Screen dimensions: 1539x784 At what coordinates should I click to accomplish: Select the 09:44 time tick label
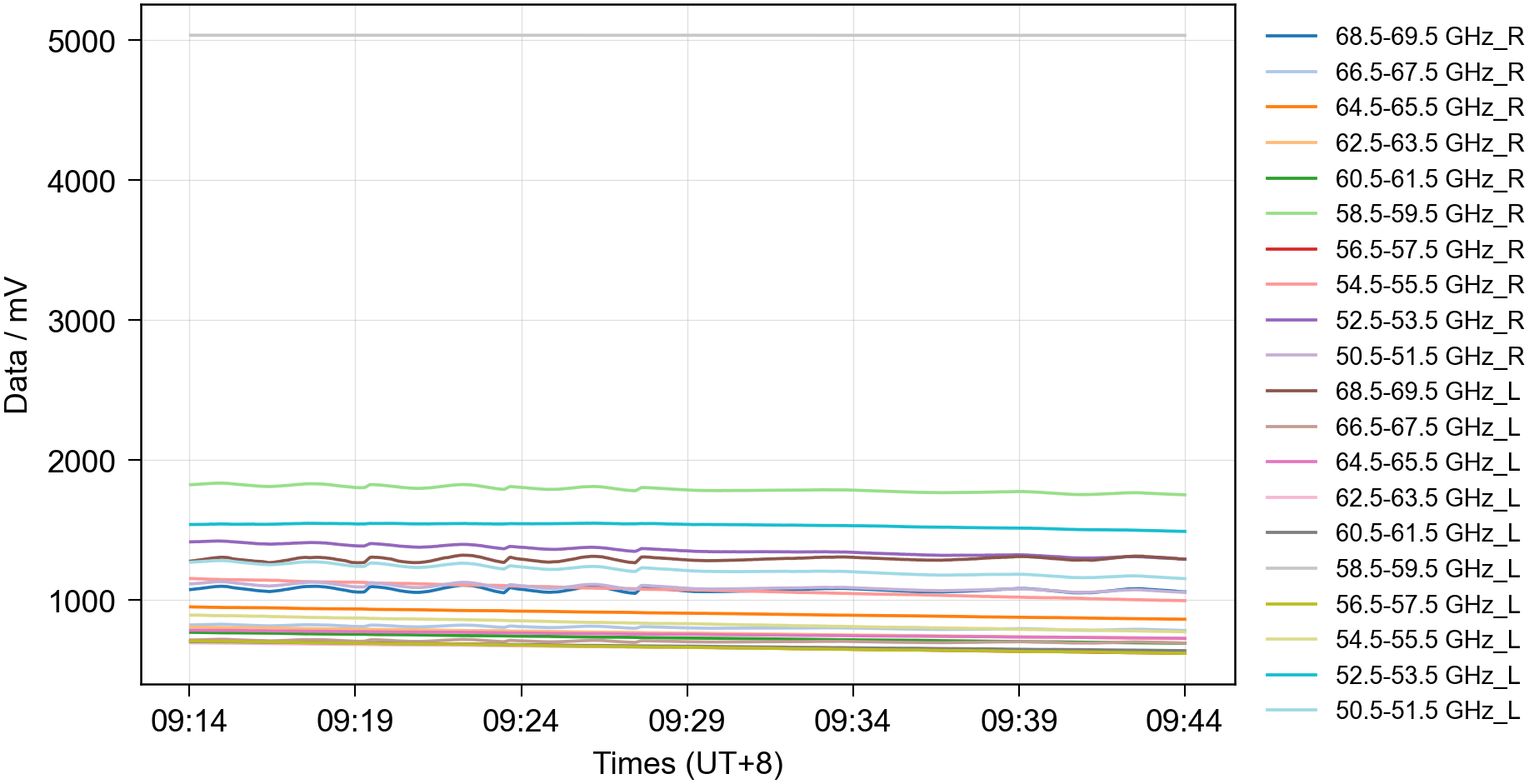(1183, 721)
